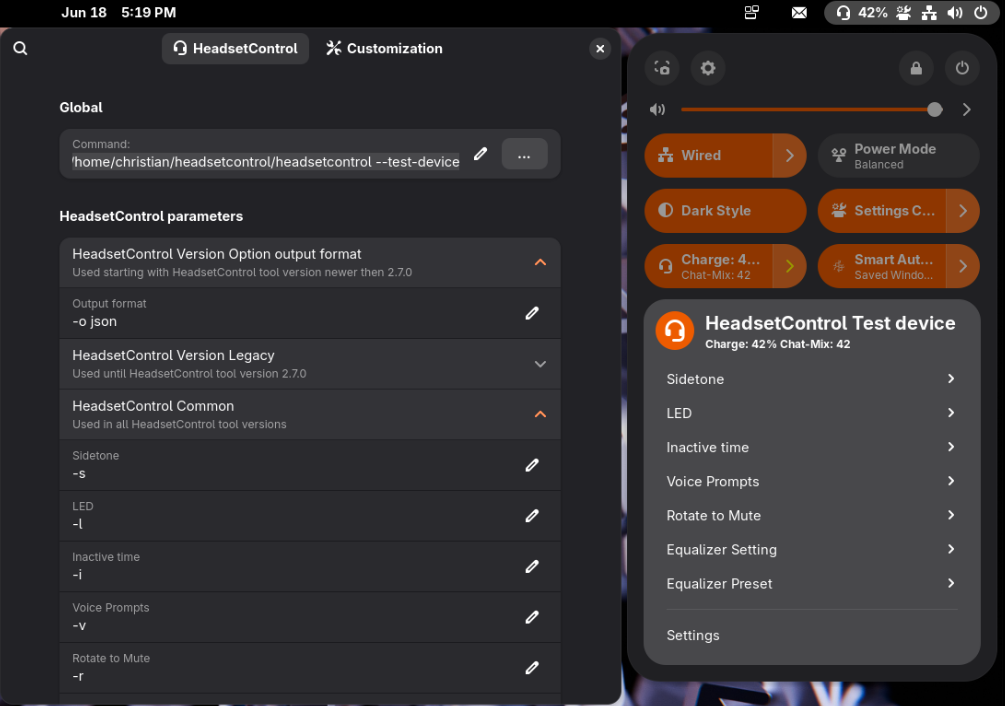Screen dimensions: 1005x706
Task: Open the command file chooser ellipsis button
Action: click(524, 154)
